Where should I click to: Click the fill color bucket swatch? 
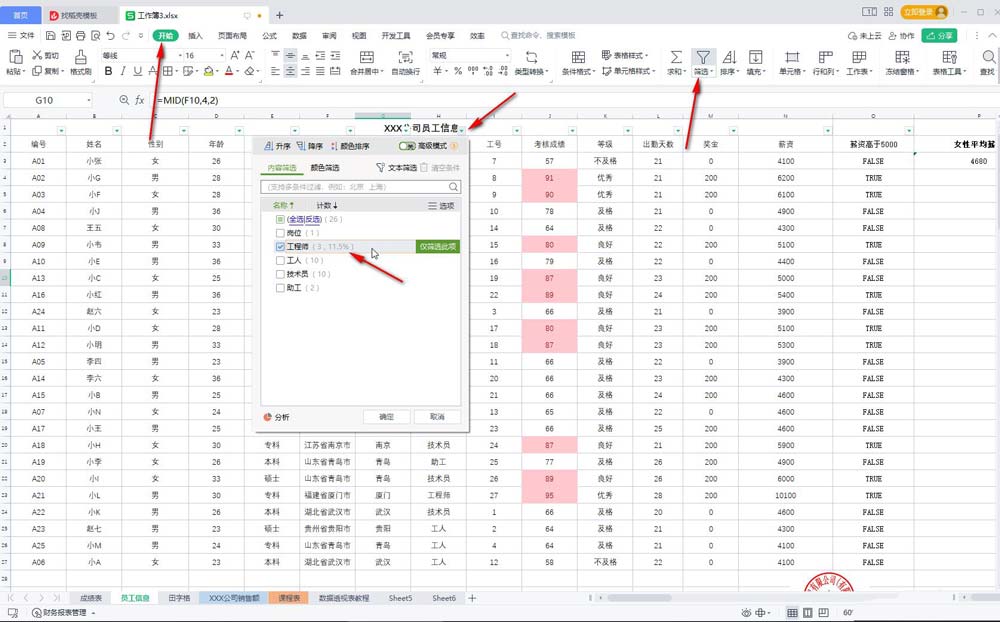coord(209,71)
